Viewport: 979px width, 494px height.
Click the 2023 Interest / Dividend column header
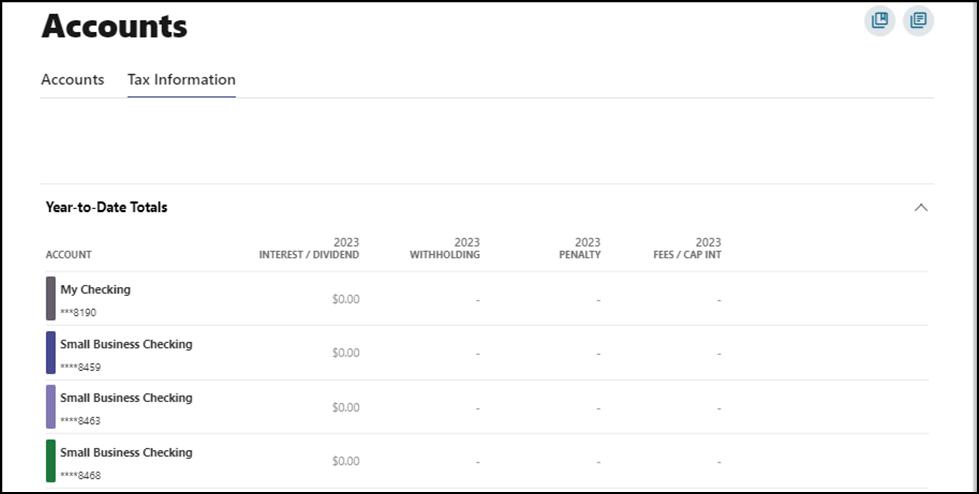coord(309,249)
